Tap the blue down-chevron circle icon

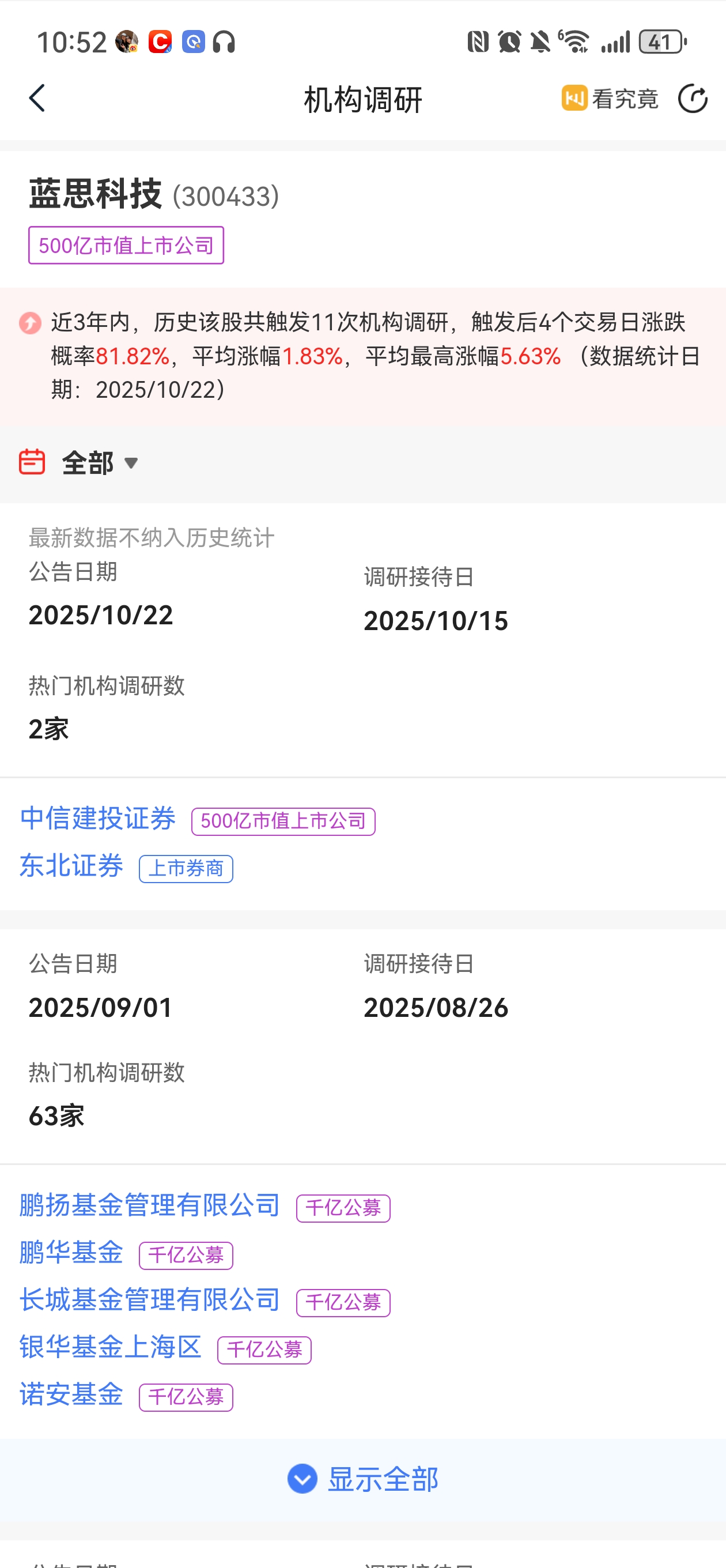[x=302, y=1479]
